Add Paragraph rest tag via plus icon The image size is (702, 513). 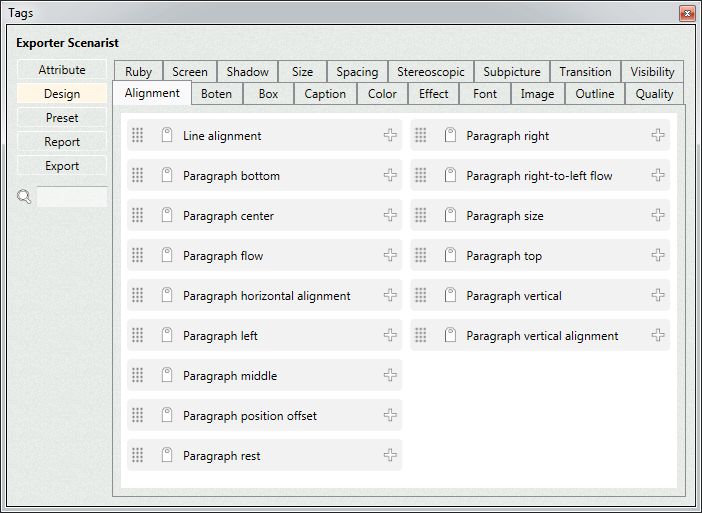click(390, 454)
